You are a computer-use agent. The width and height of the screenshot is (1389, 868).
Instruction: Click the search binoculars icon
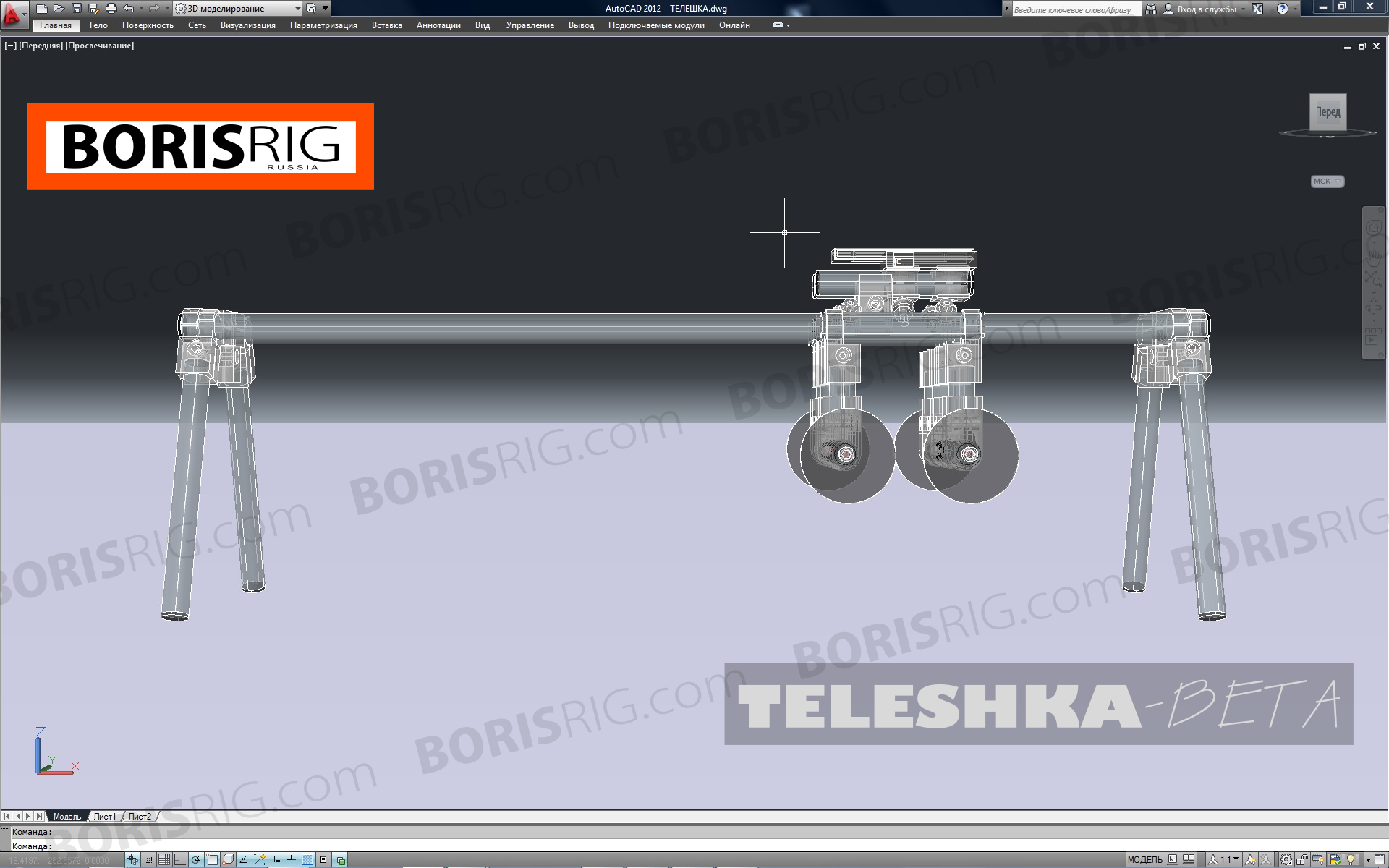pyautogui.click(x=1150, y=9)
